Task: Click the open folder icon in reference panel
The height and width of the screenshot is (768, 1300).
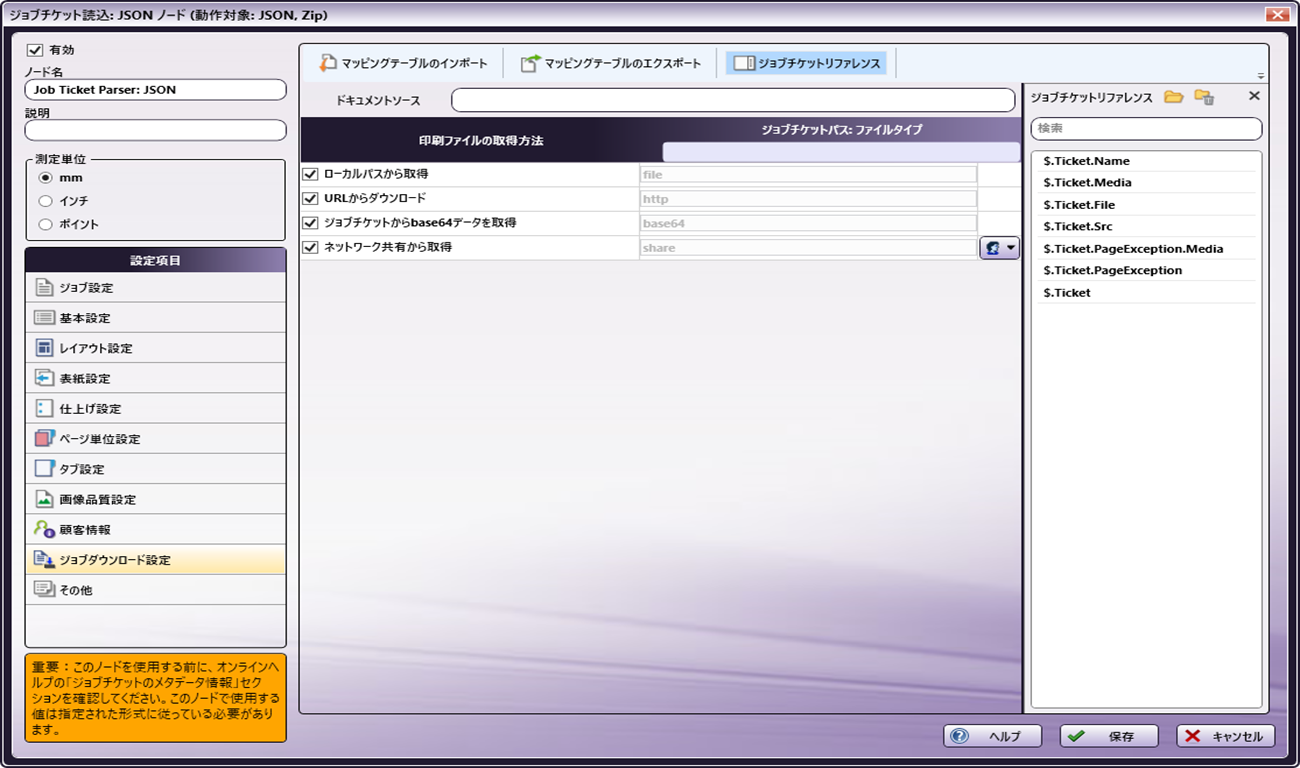Action: click(1174, 97)
